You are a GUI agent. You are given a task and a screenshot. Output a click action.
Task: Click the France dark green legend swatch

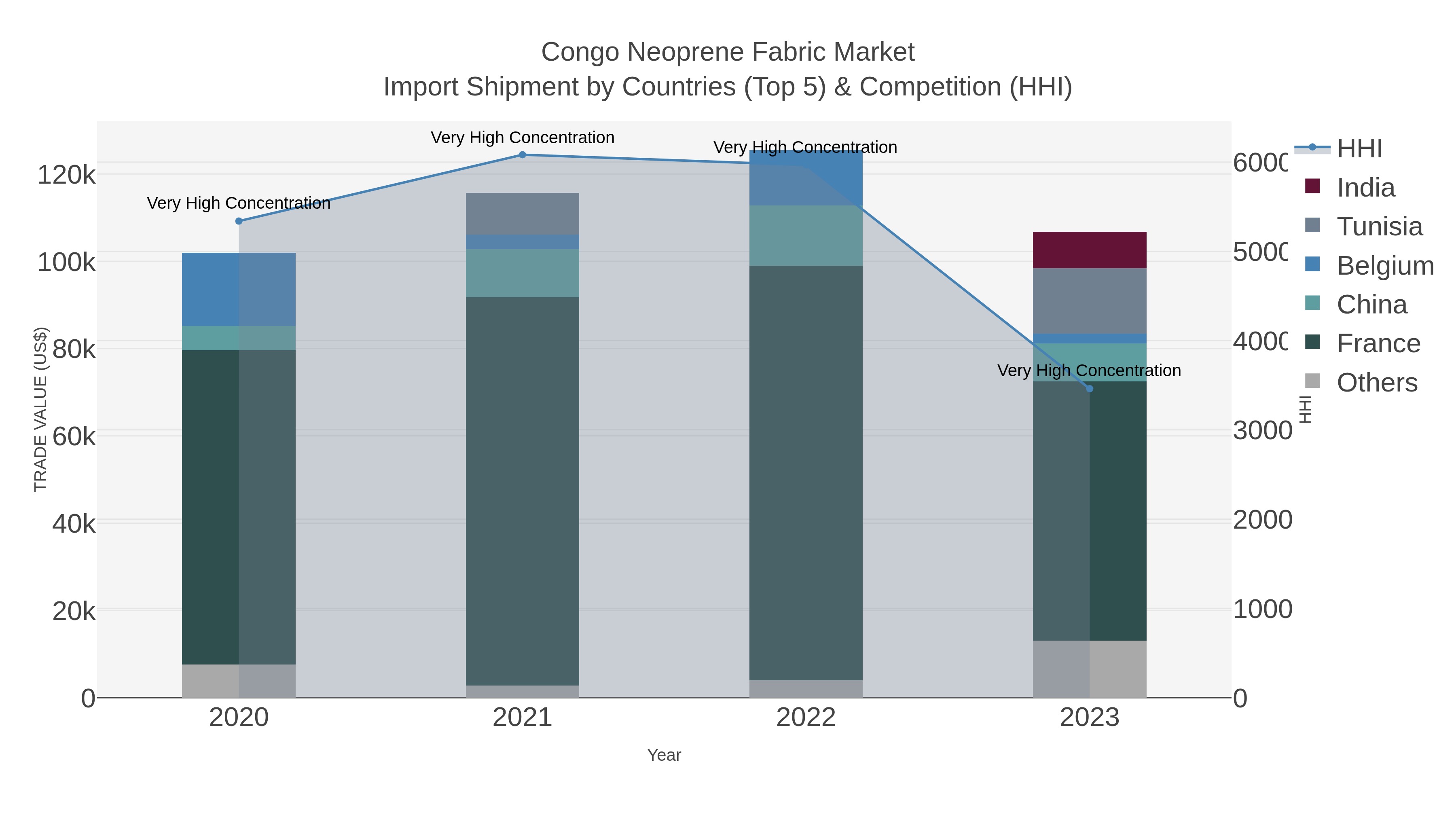(1312, 342)
